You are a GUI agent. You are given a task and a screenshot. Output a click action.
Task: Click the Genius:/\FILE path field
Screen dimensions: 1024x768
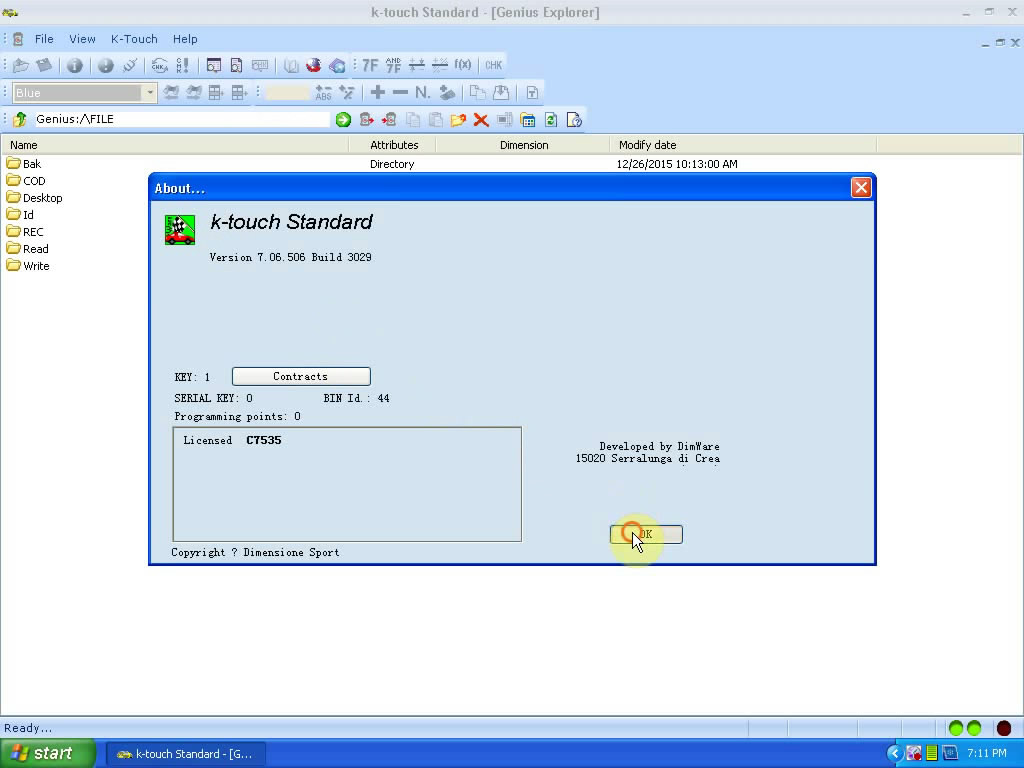click(x=181, y=119)
